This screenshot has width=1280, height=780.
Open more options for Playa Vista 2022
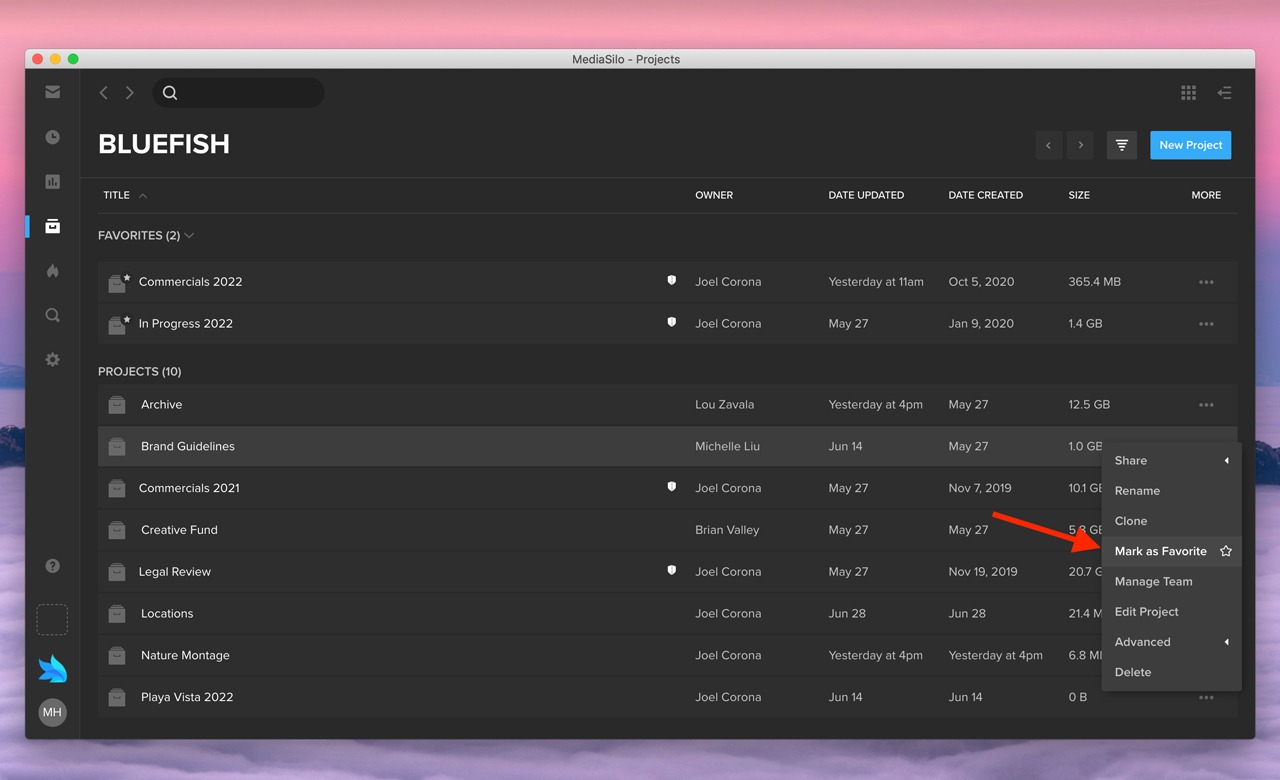[x=1206, y=698]
